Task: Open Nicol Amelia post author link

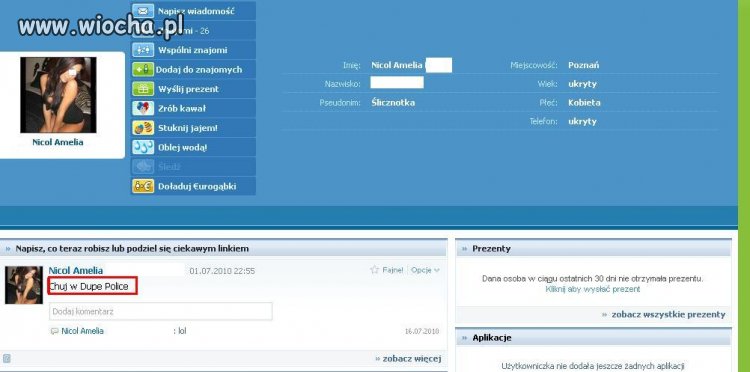Action: [x=76, y=271]
